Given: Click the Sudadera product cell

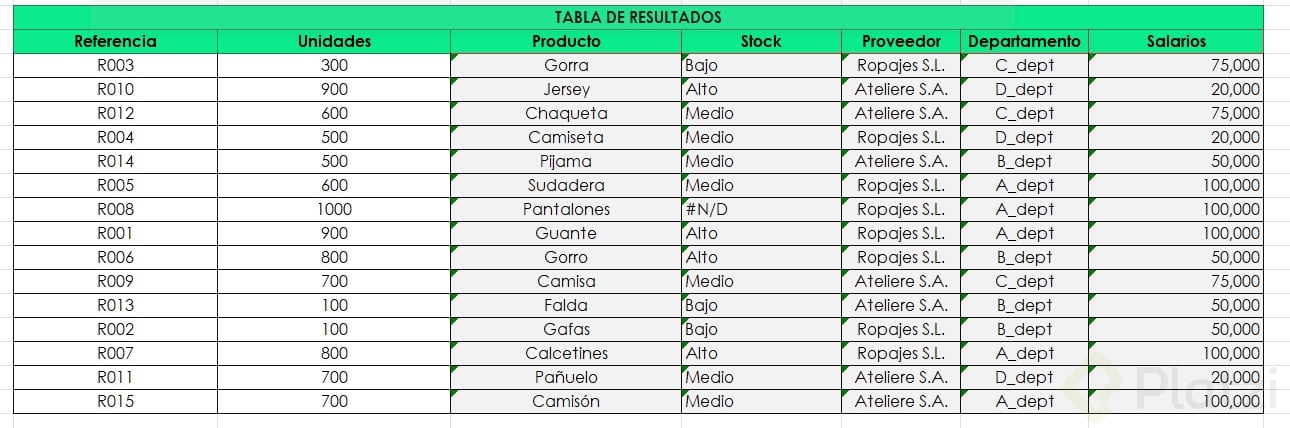Looking at the screenshot, I should (566, 186).
